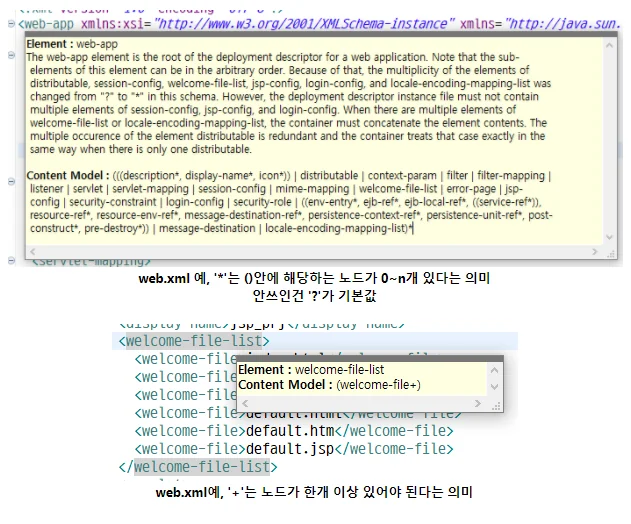Click the <web-app opening tag text
The height and width of the screenshot is (524, 631).
(46, 24)
